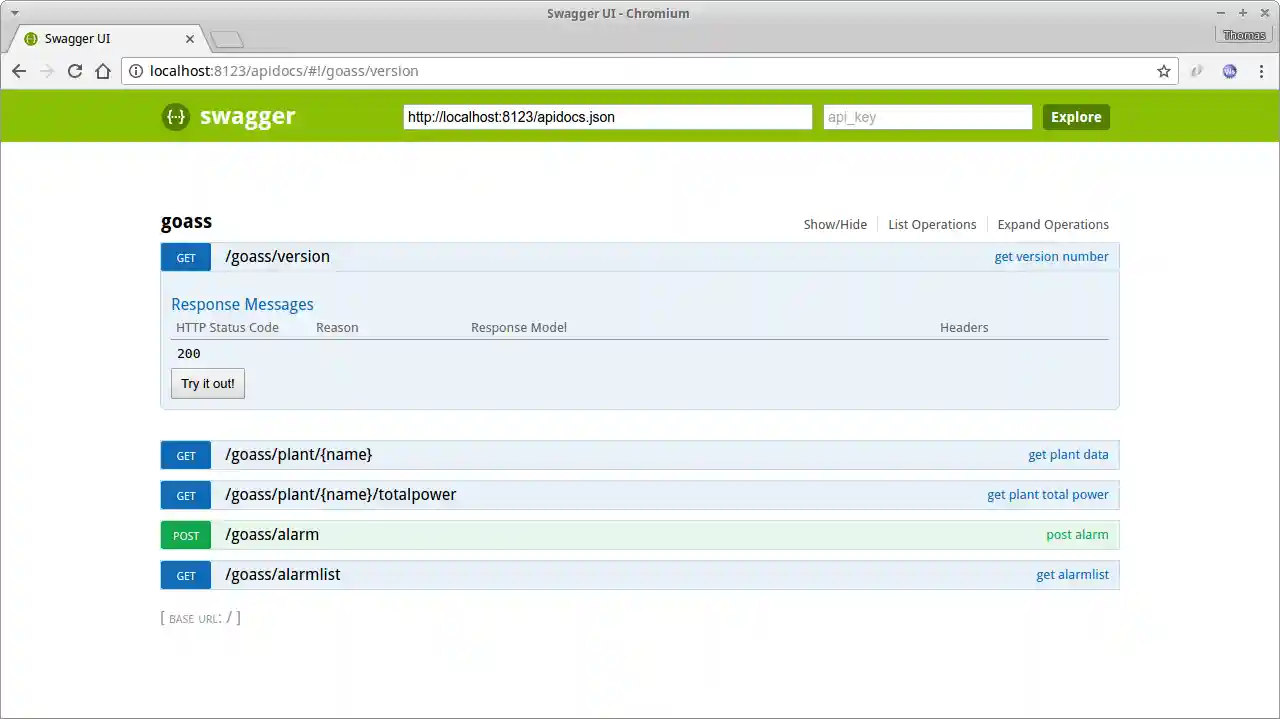Expand the /goass/alarmlist operation
The height and width of the screenshot is (719, 1280).
(x=281, y=574)
